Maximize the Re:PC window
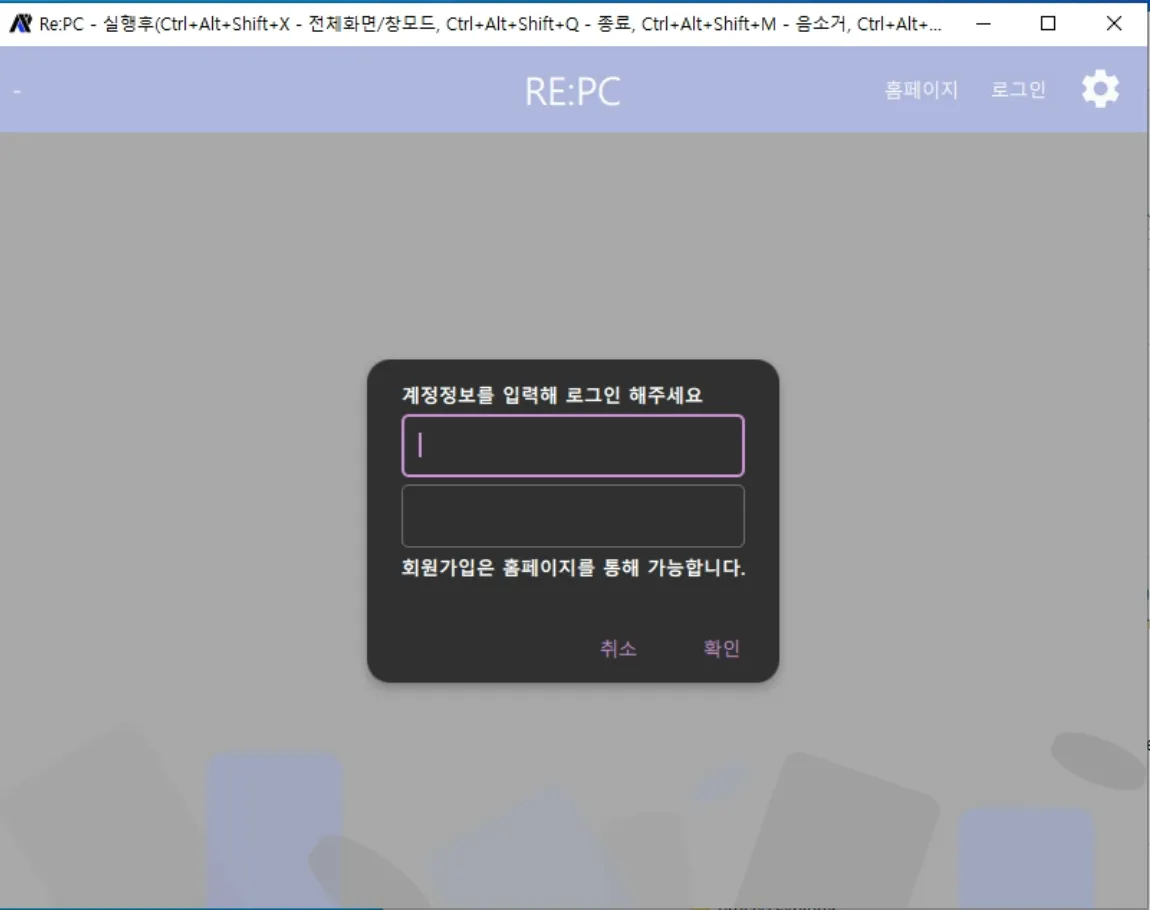The width and height of the screenshot is (1150, 910). 1048,23
